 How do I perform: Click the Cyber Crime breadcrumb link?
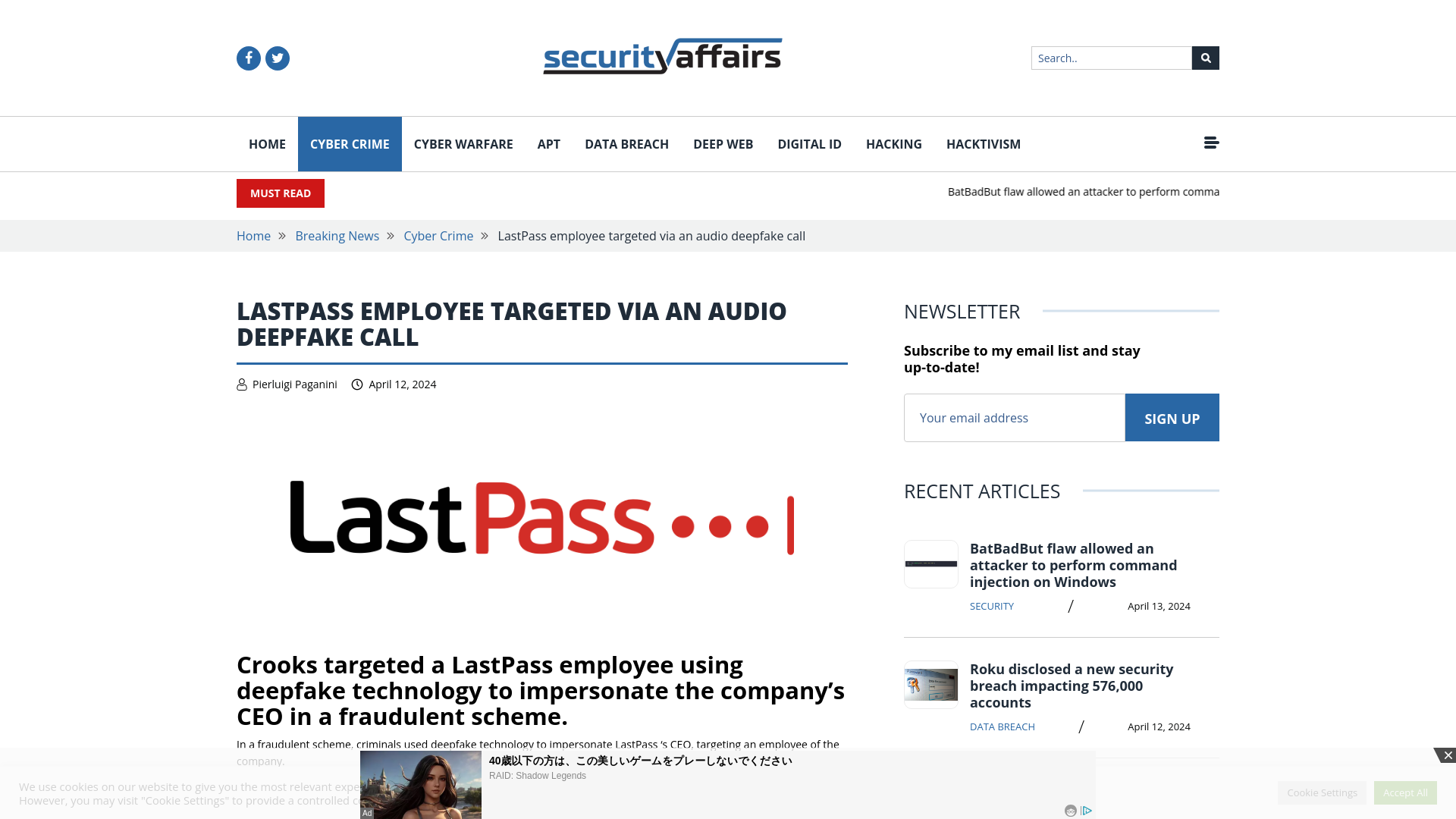click(x=438, y=235)
